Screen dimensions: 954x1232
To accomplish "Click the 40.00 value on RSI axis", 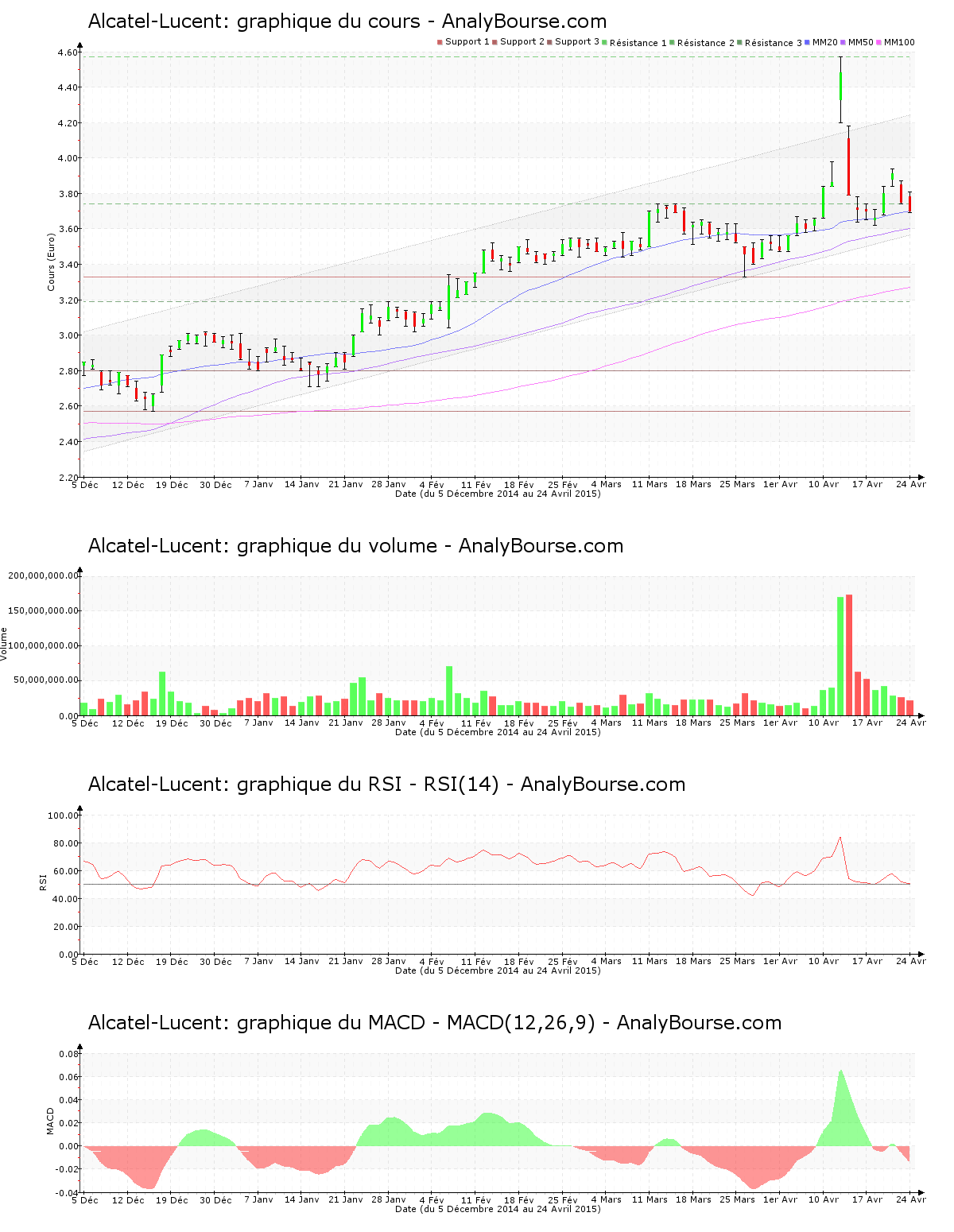I will (x=66, y=899).
